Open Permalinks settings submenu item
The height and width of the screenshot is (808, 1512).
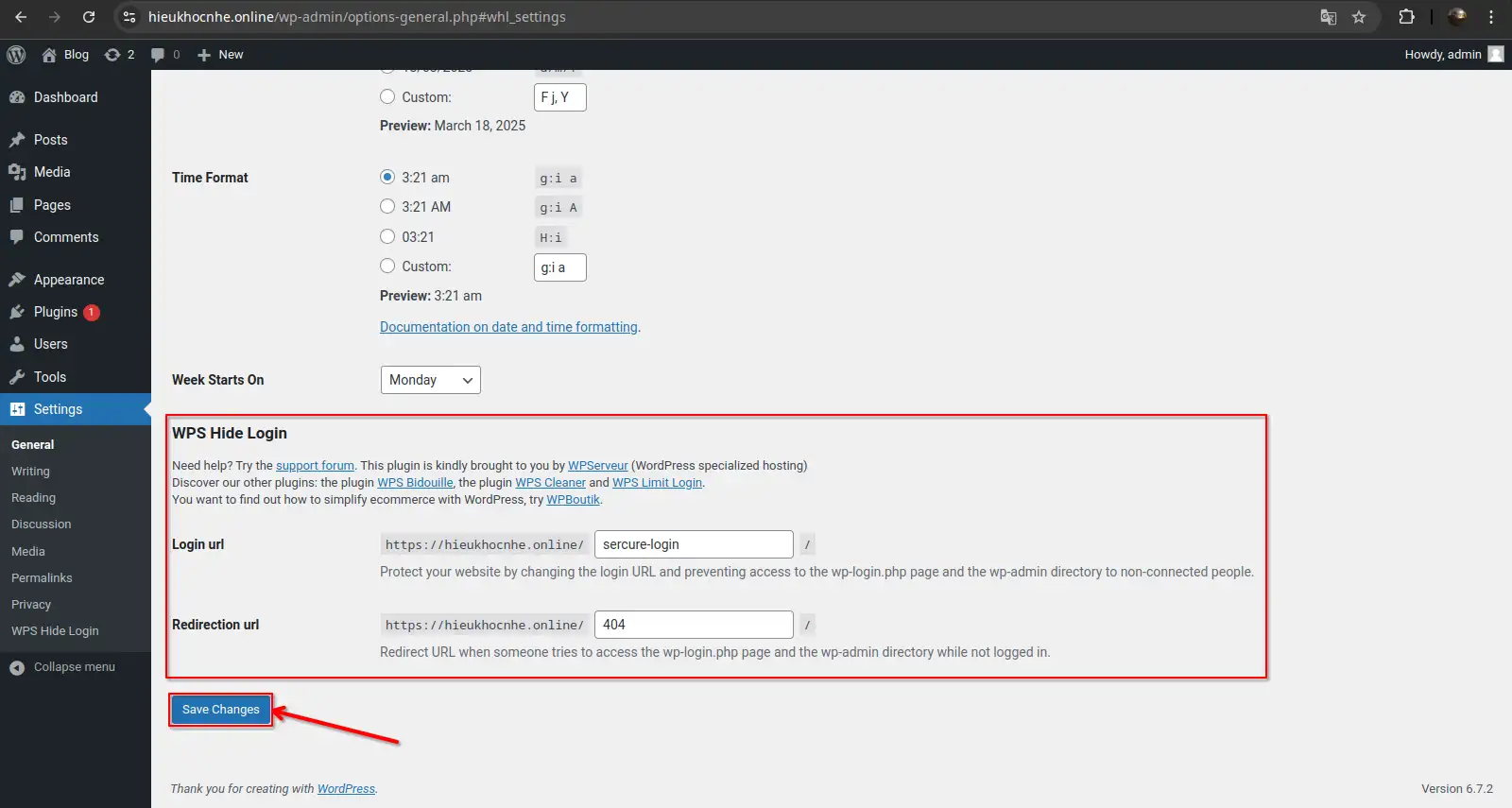42,577
